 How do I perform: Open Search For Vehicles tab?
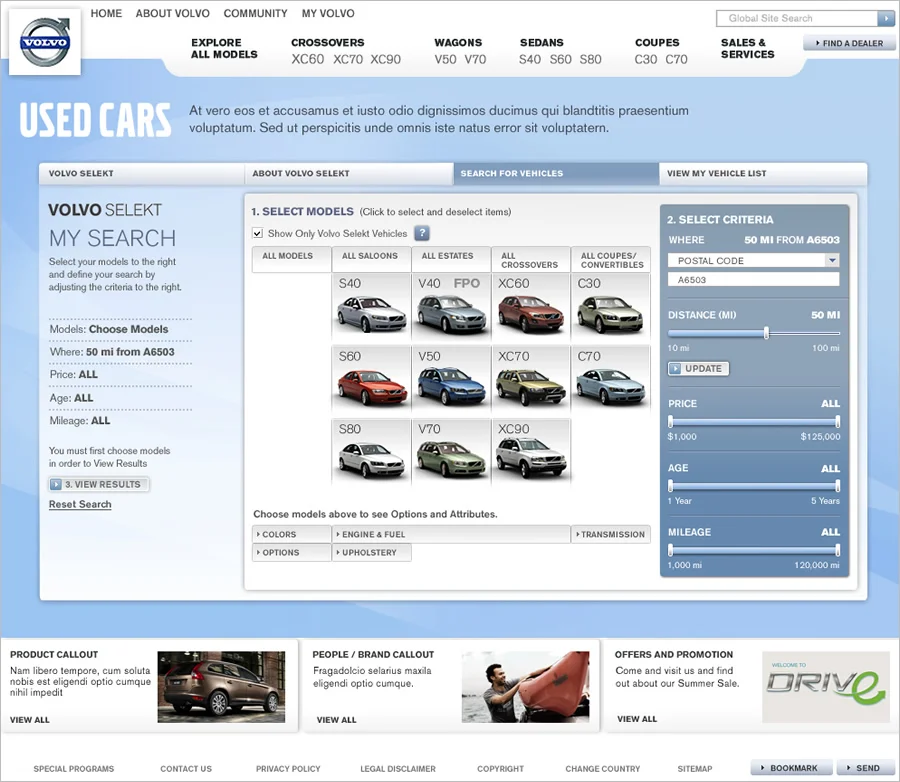(556, 173)
